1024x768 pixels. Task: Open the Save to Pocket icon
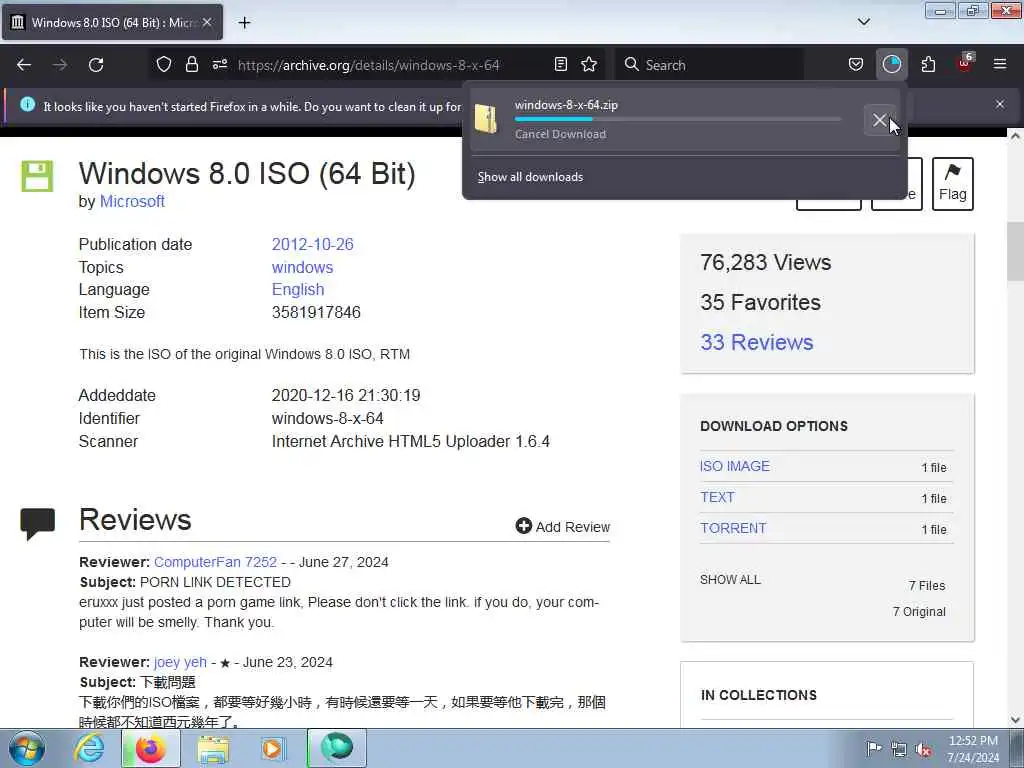point(856,64)
